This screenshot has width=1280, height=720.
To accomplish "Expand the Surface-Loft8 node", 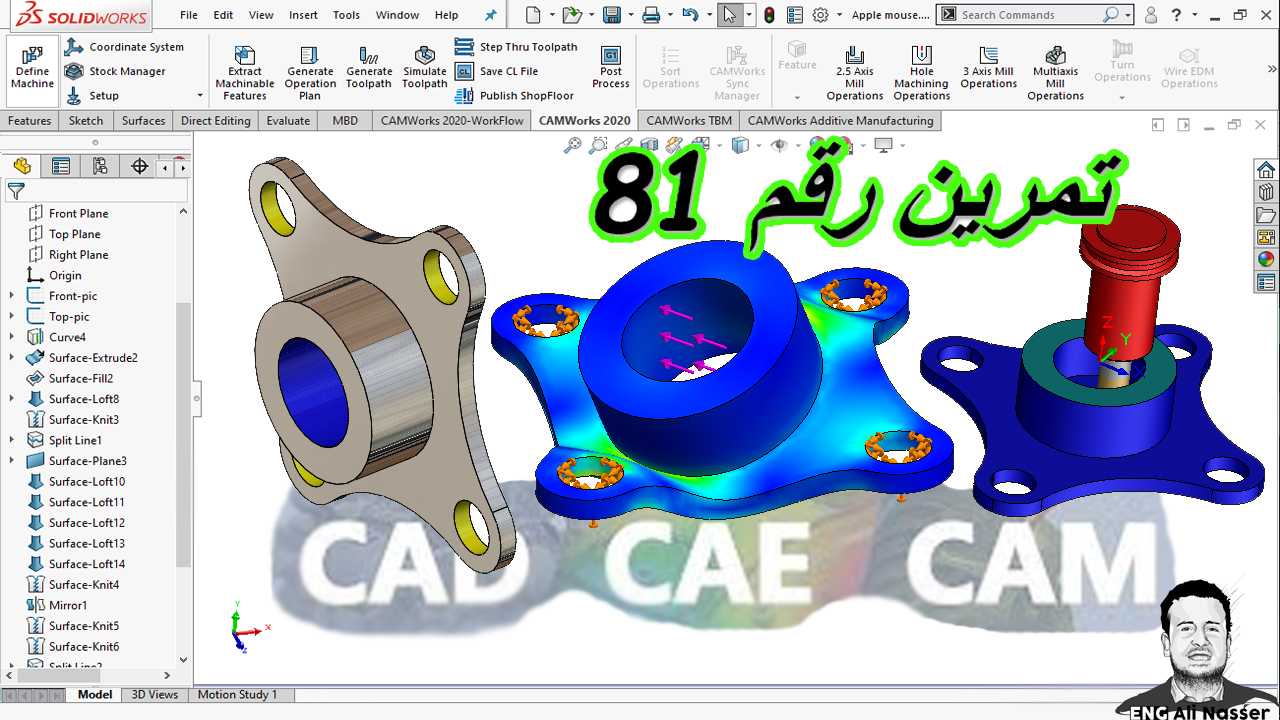I will click(12, 399).
